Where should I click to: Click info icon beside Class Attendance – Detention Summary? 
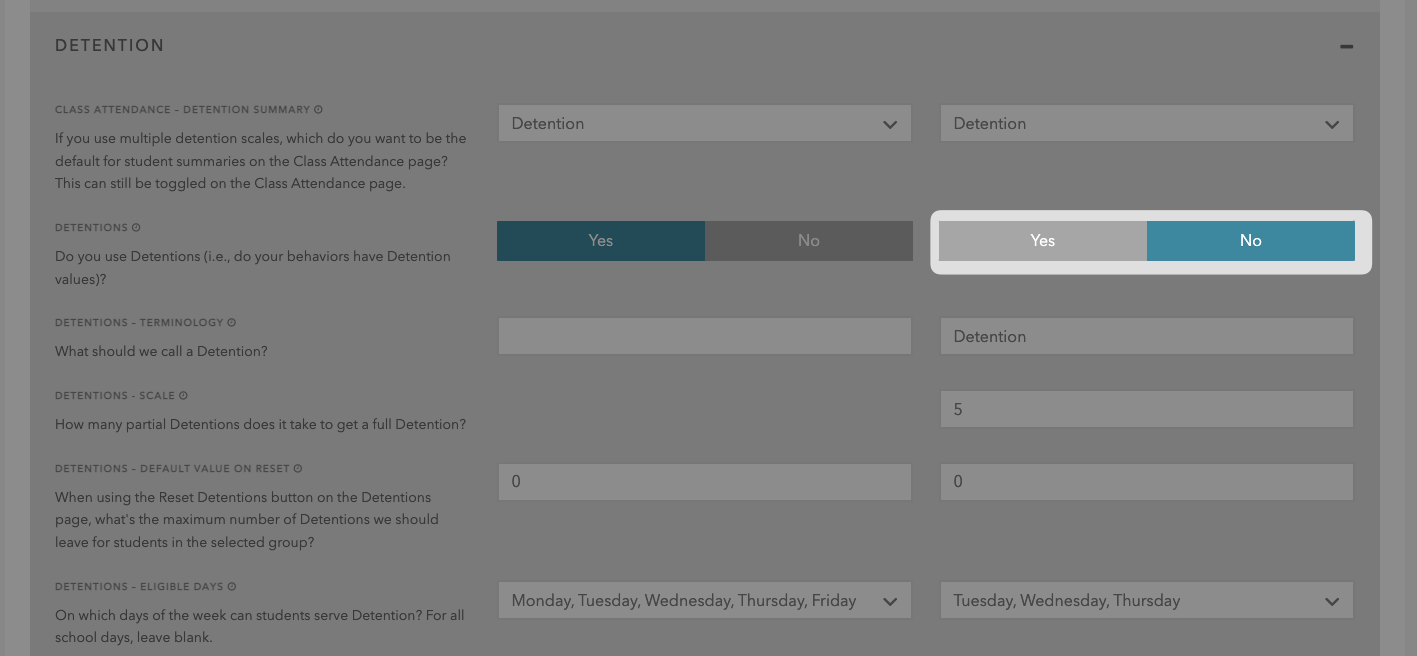[x=318, y=110]
